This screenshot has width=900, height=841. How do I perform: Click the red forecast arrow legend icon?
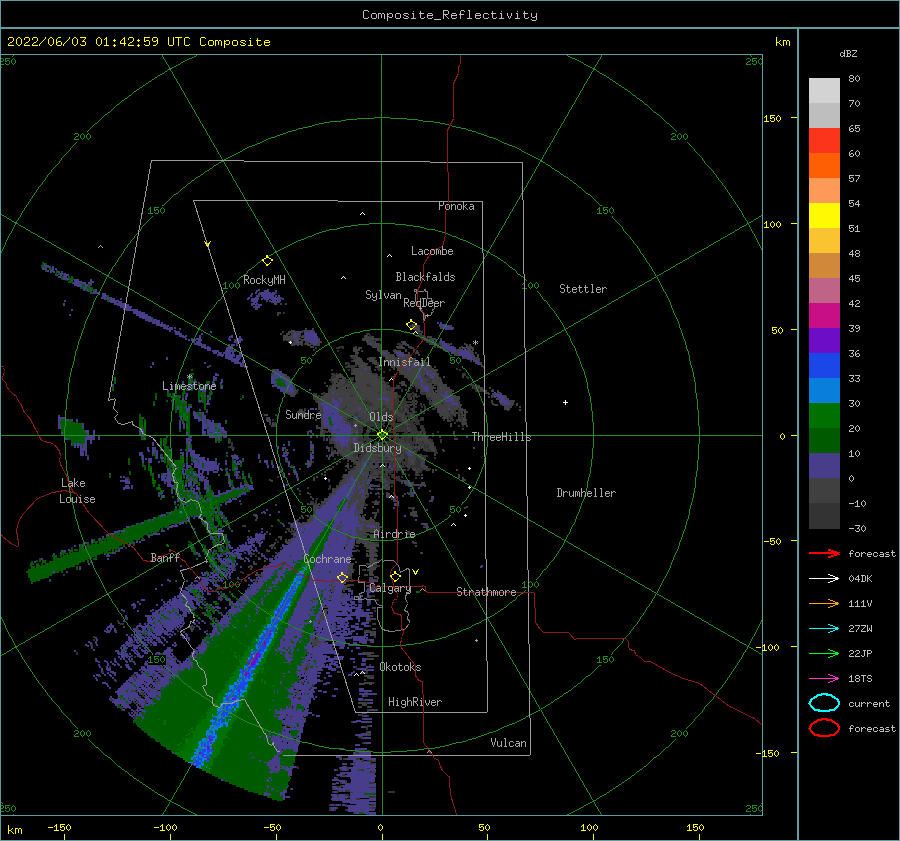tap(824, 553)
